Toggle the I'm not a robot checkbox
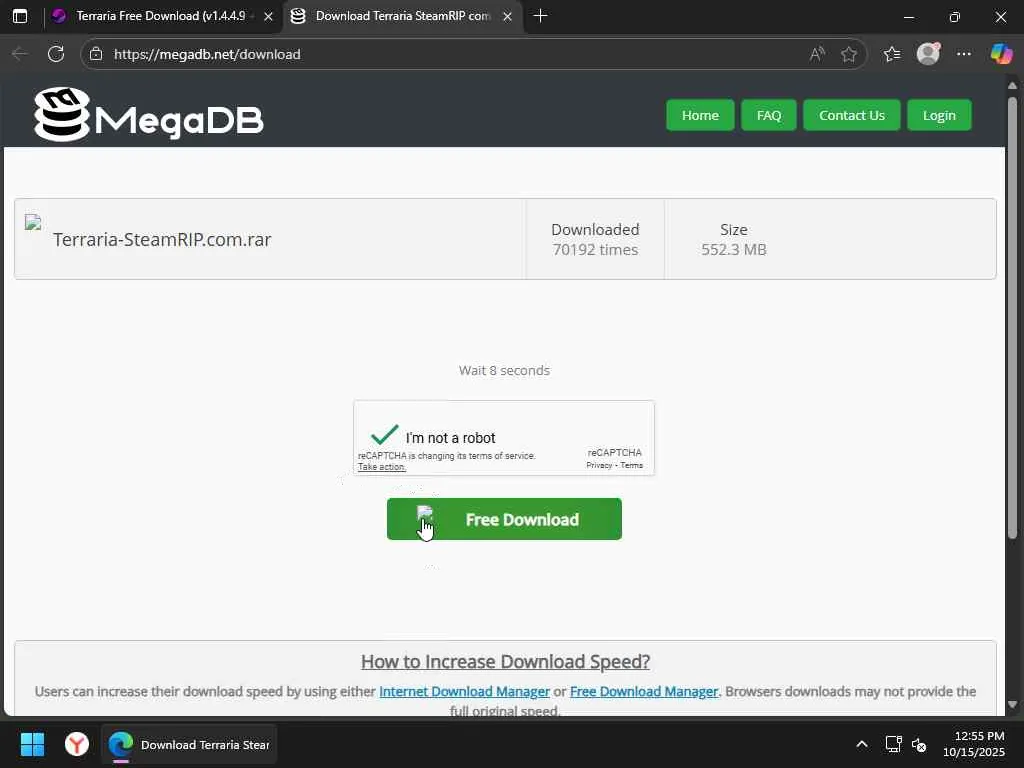This screenshot has height=768, width=1024. pos(384,435)
